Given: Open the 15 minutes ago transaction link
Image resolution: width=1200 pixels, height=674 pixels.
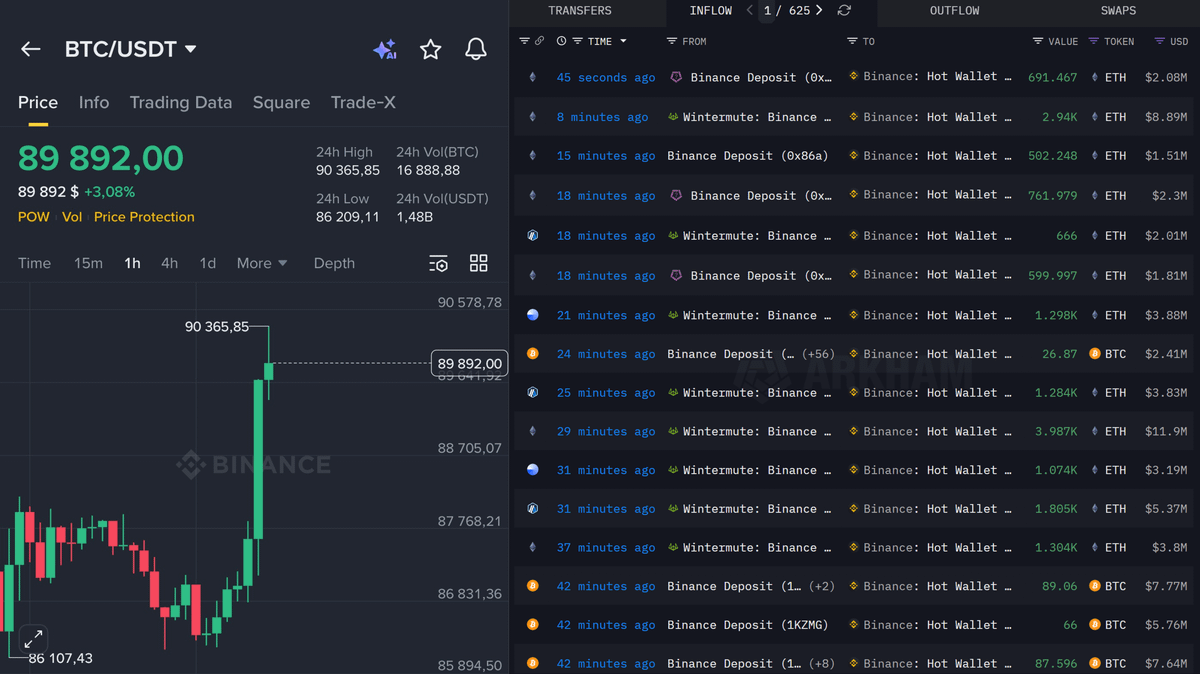Looking at the screenshot, I should (x=606, y=156).
